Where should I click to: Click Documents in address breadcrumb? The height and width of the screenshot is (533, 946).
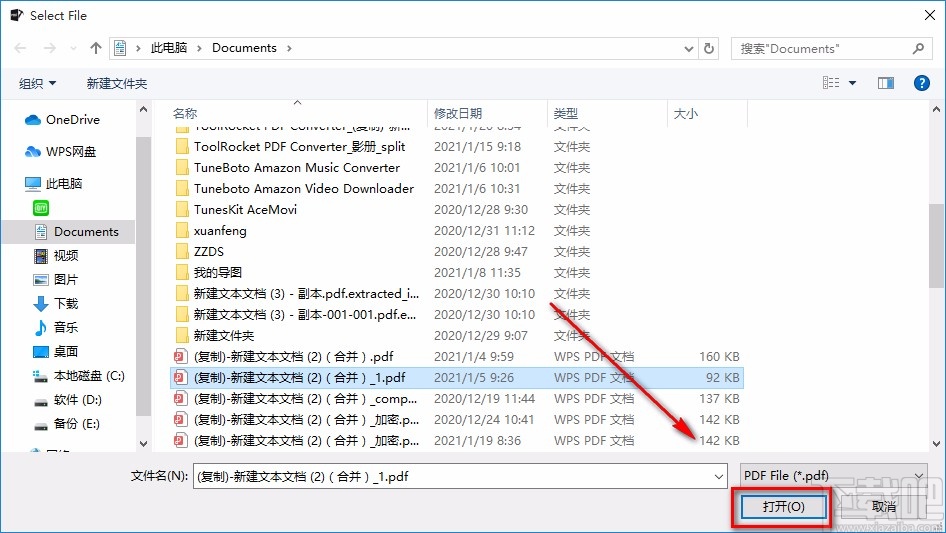click(244, 48)
